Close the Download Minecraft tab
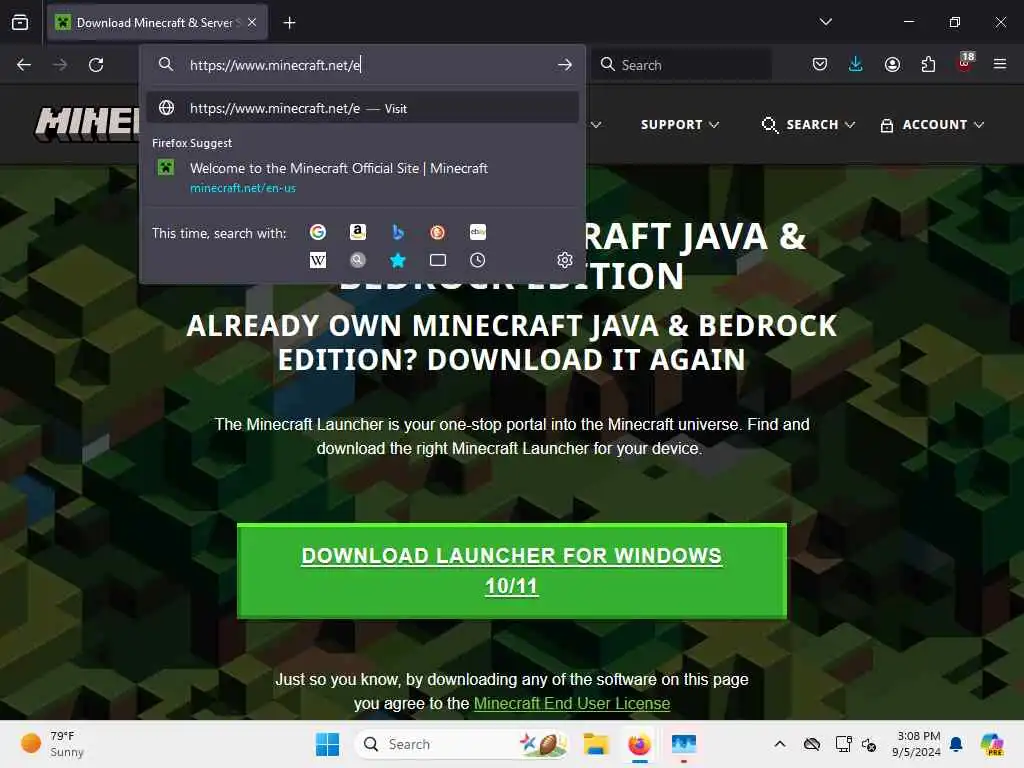Screen dimensions: 1024x768 pyautogui.click(x=252, y=22)
